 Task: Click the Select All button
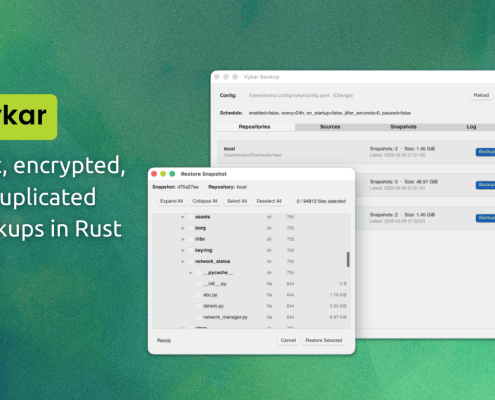[x=237, y=201]
